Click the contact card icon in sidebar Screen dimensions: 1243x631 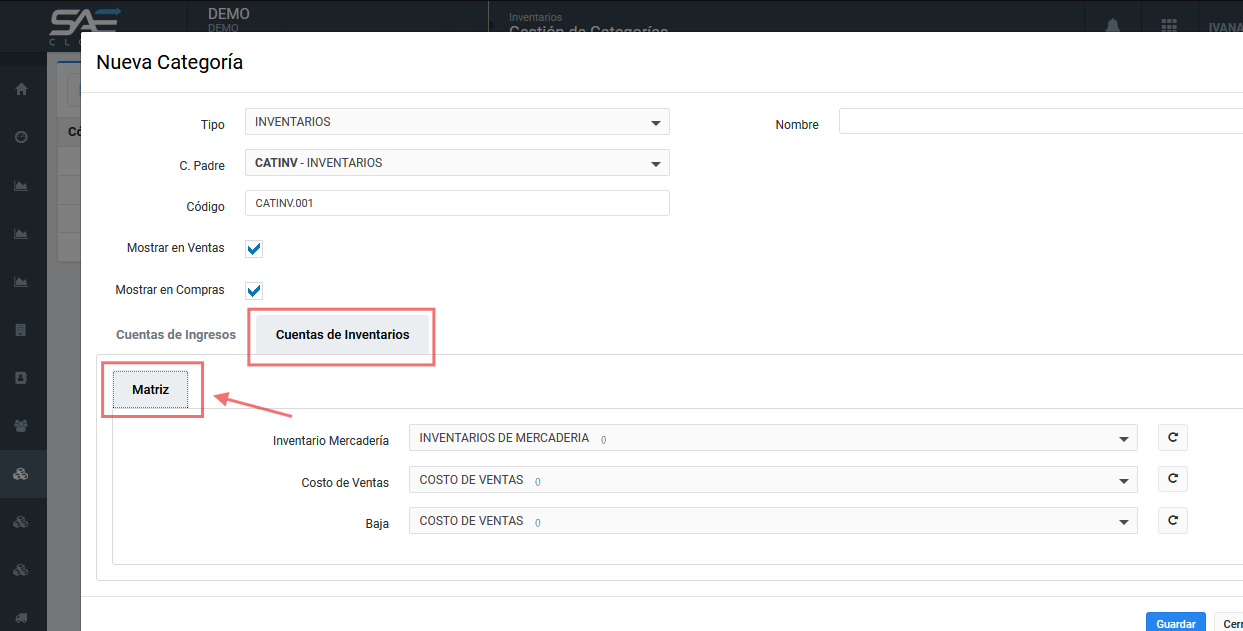21,378
